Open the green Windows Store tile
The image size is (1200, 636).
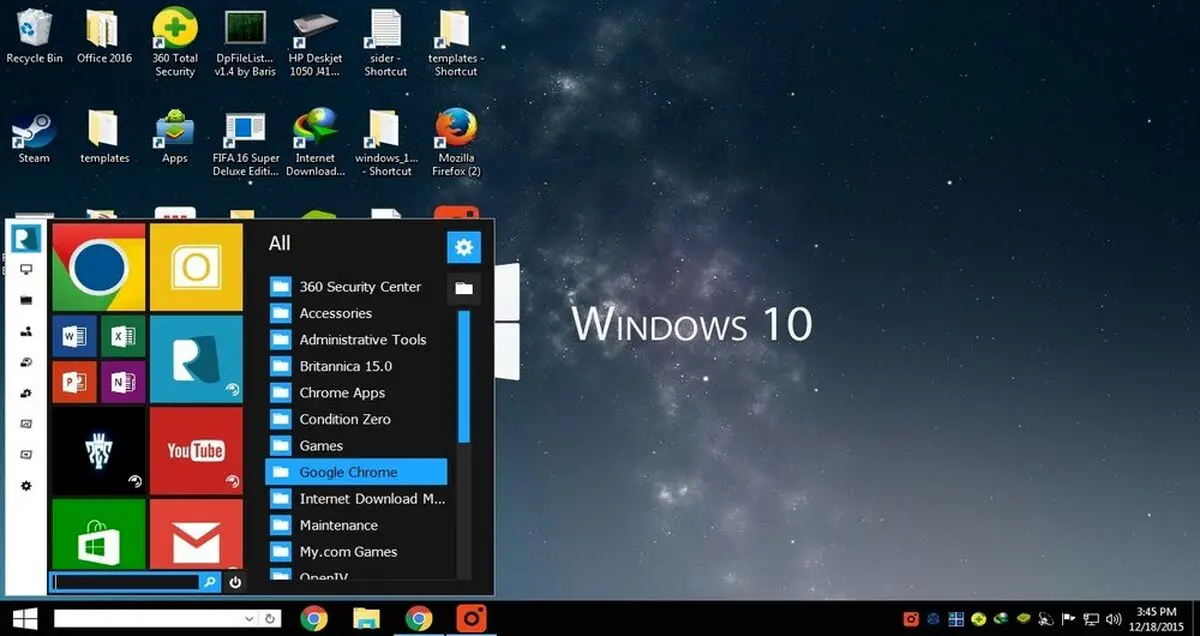pos(98,534)
